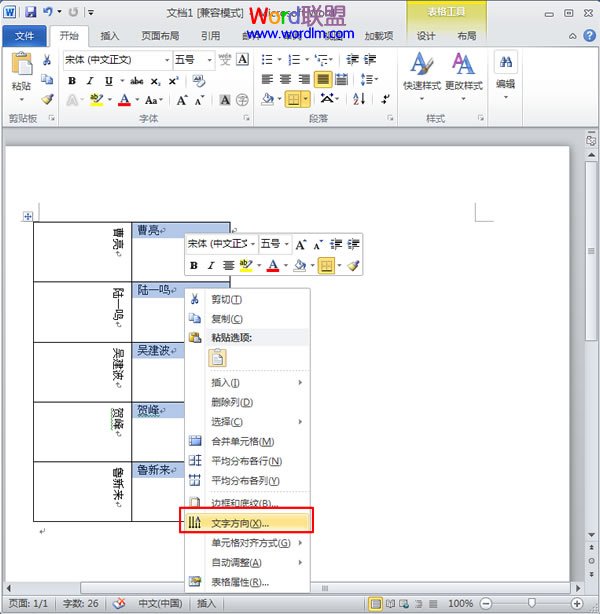Viewport: 600px width, 614px height.
Task: Toggle justify alignment in ribbon
Action: click(x=323, y=79)
